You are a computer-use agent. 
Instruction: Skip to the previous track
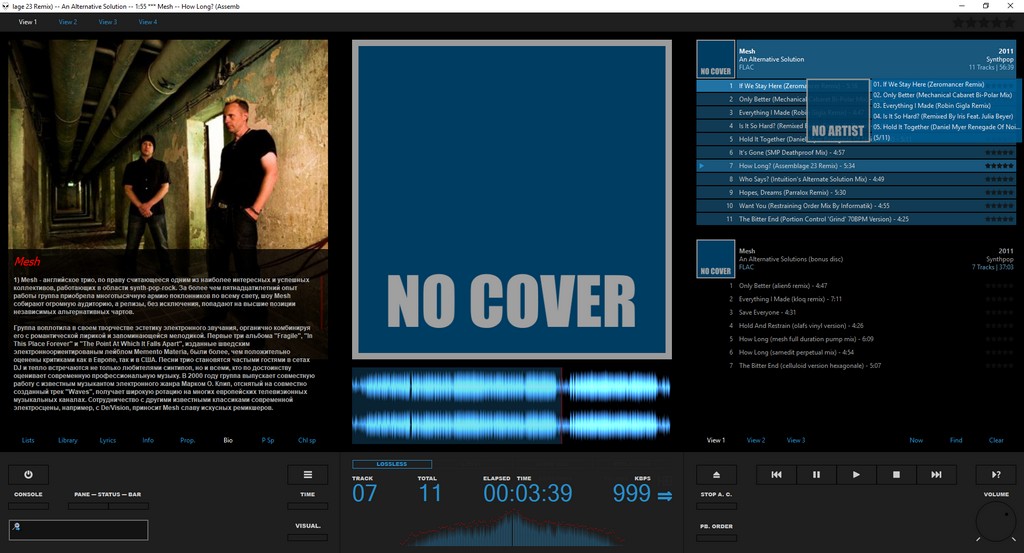(x=776, y=475)
